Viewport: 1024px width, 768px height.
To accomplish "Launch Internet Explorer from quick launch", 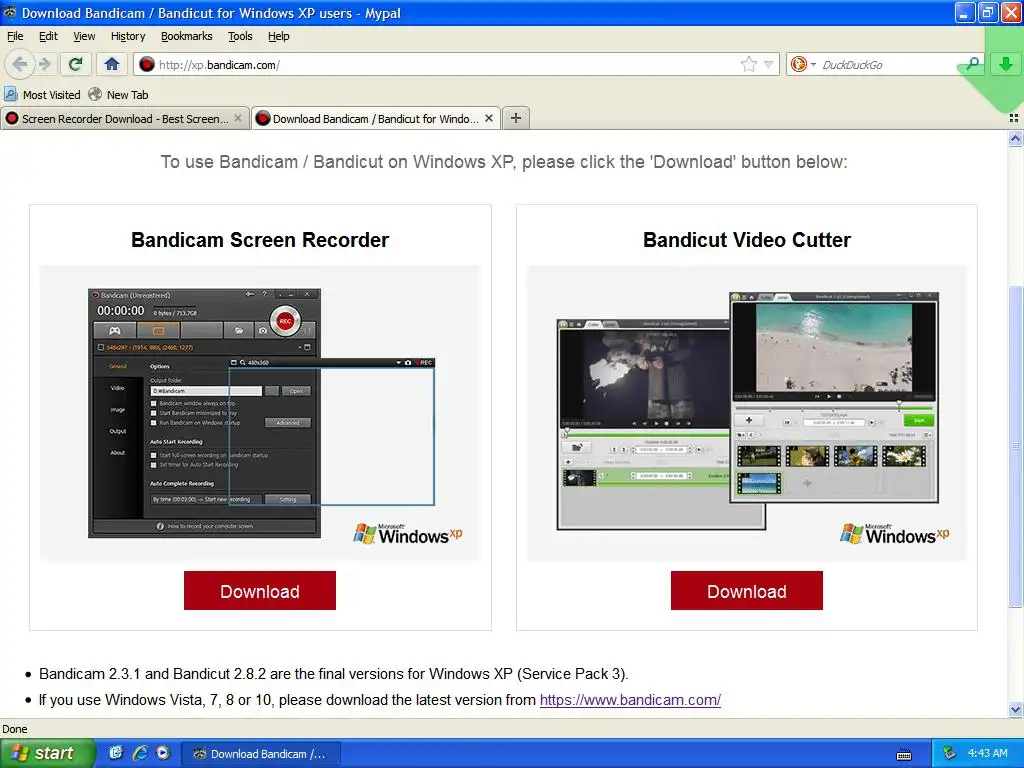I will [x=140, y=753].
